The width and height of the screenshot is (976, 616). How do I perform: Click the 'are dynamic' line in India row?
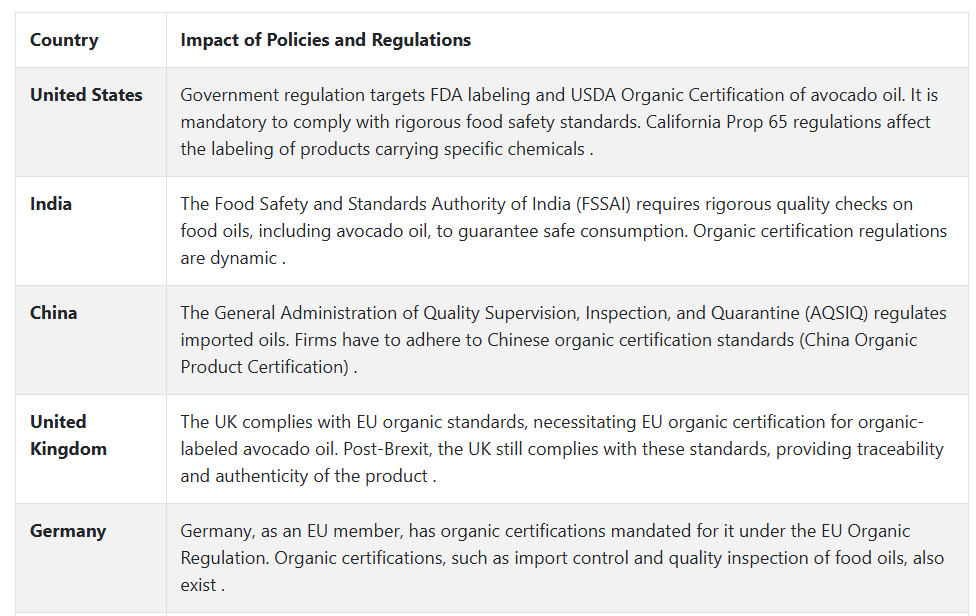(x=233, y=258)
